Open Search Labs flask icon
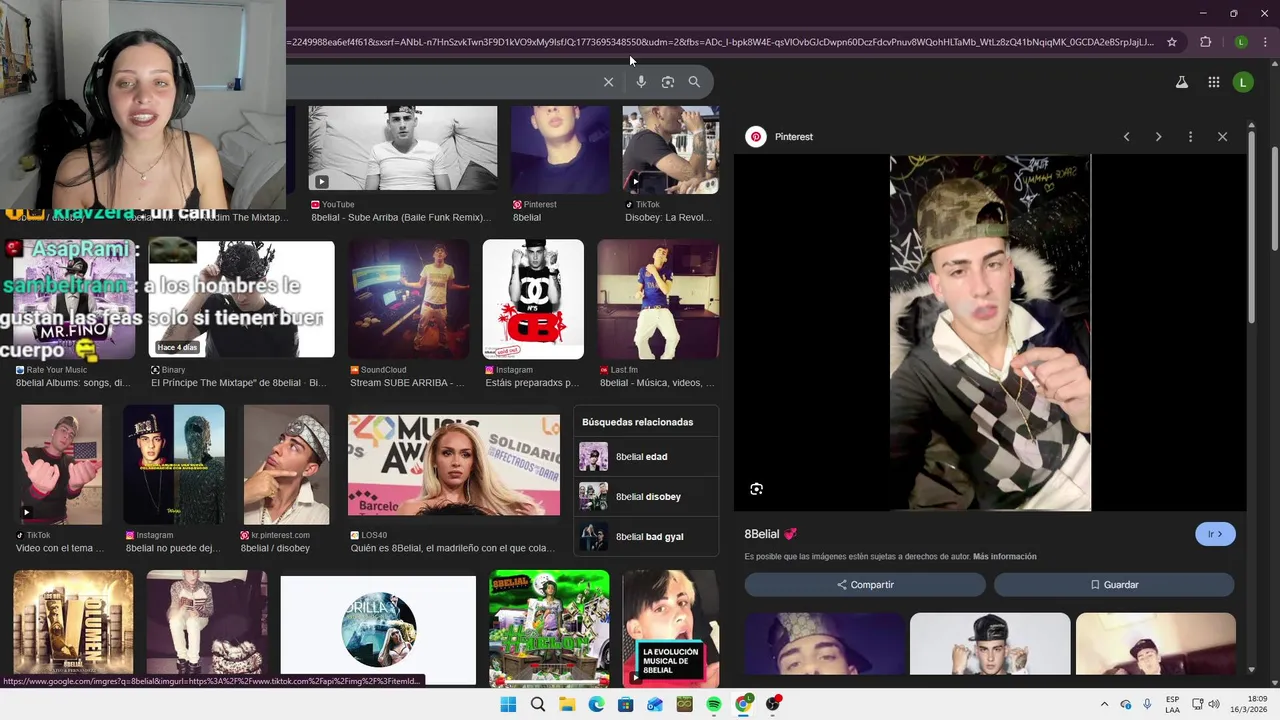 (1181, 82)
